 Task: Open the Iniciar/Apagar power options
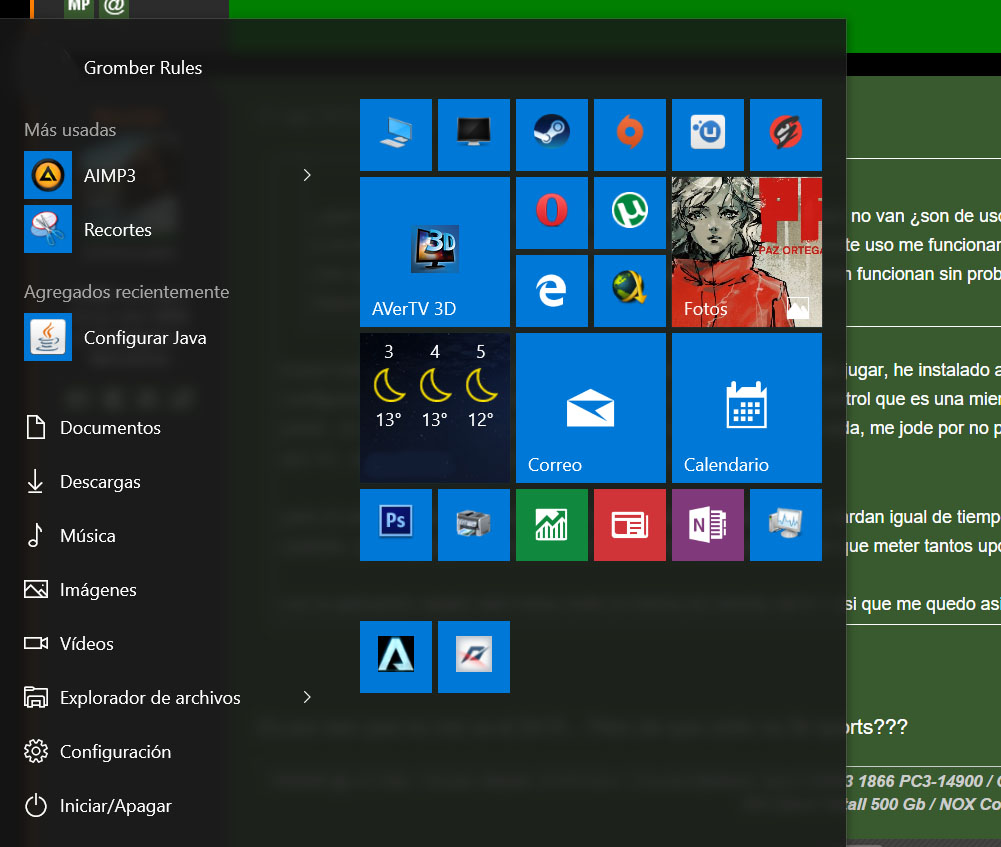pyautogui.click(x=115, y=806)
